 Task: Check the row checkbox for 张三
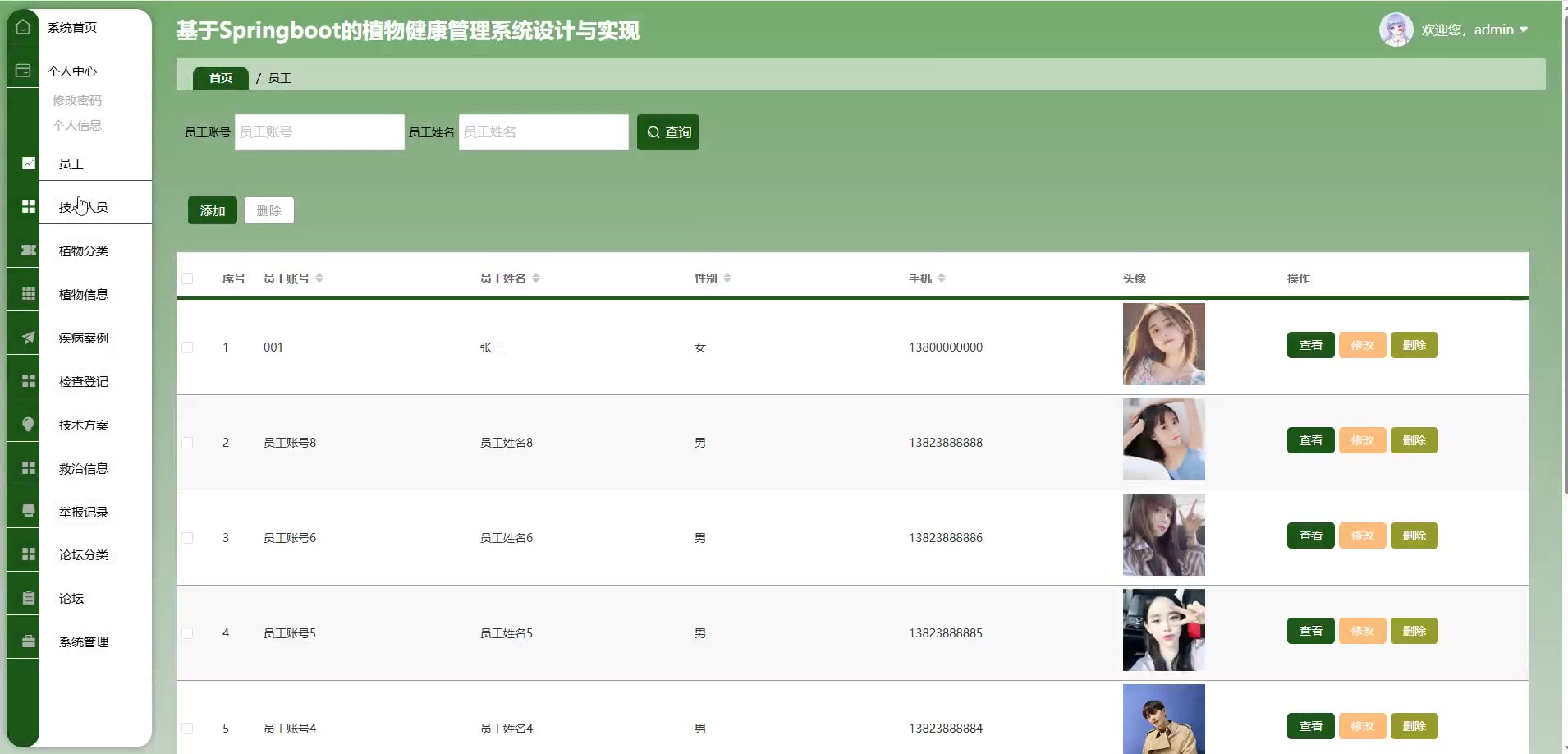tap(187, 347)
